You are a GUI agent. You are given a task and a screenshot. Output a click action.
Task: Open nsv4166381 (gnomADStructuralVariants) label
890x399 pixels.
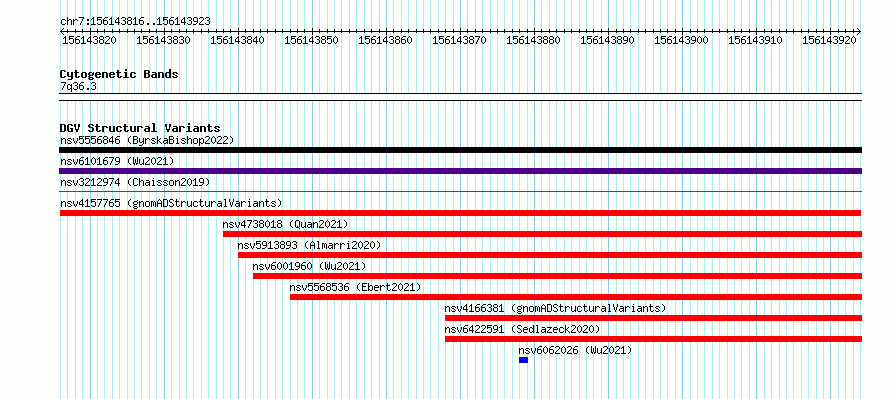point(555,308)
